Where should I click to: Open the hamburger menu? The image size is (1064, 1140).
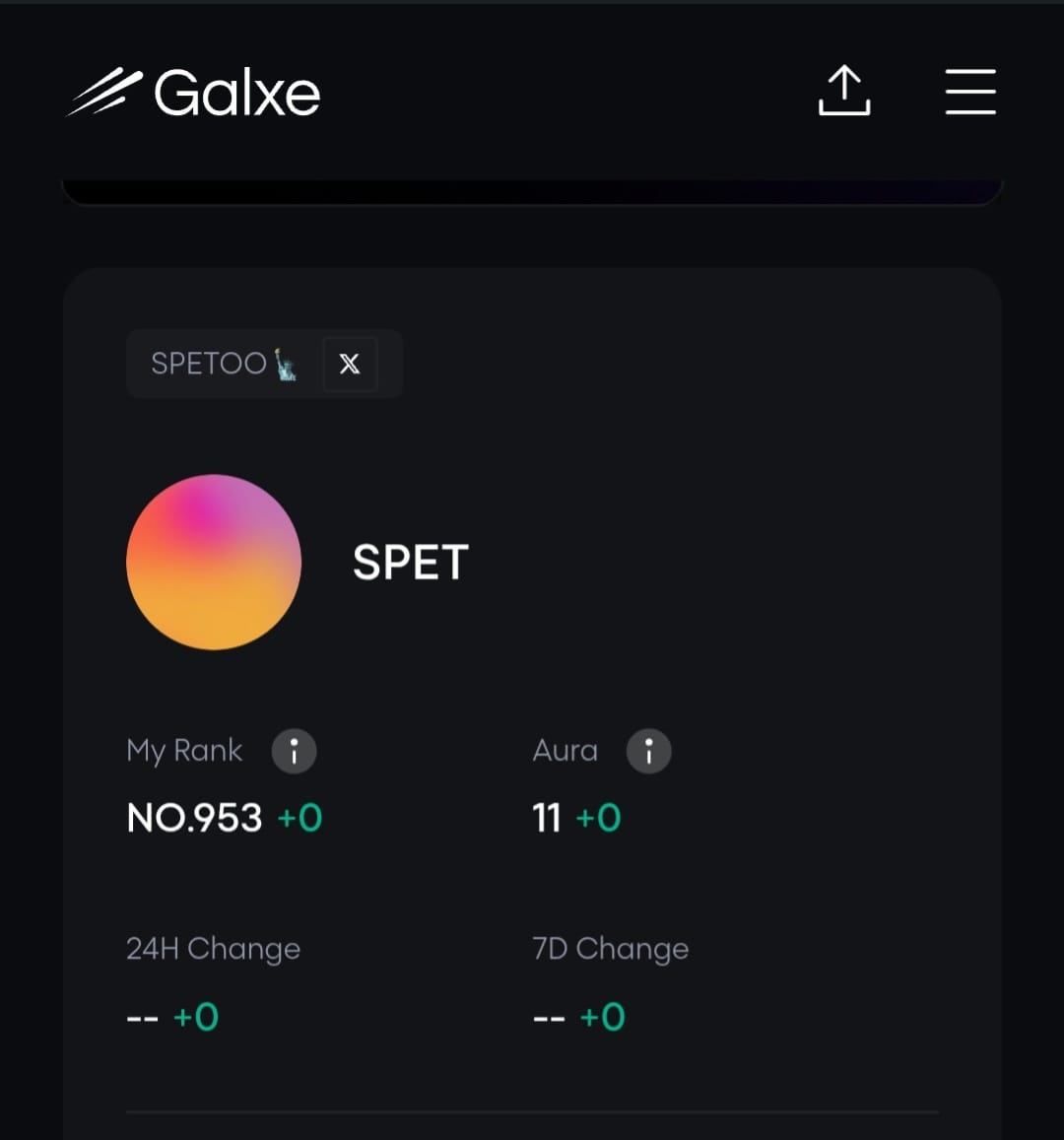(x=970, y=92)
